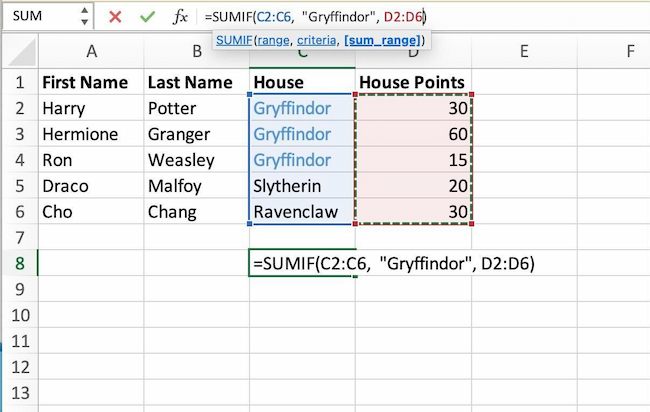Click the SUMIF link in formula tooltip
The image size is (650, 412).
pyautogui.click(x=234, y=40)
